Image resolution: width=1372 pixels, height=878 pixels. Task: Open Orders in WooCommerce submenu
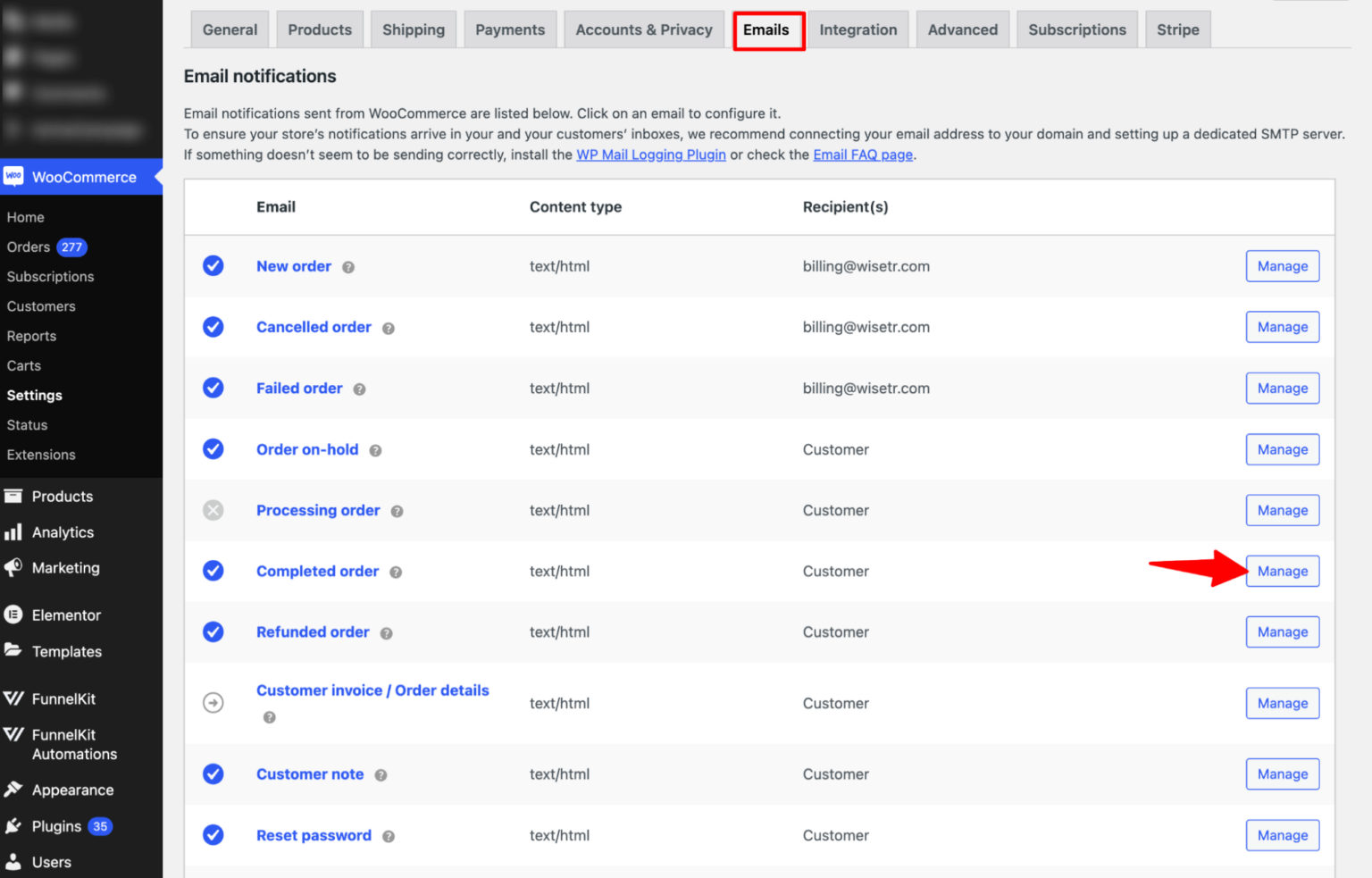[29, 247]
